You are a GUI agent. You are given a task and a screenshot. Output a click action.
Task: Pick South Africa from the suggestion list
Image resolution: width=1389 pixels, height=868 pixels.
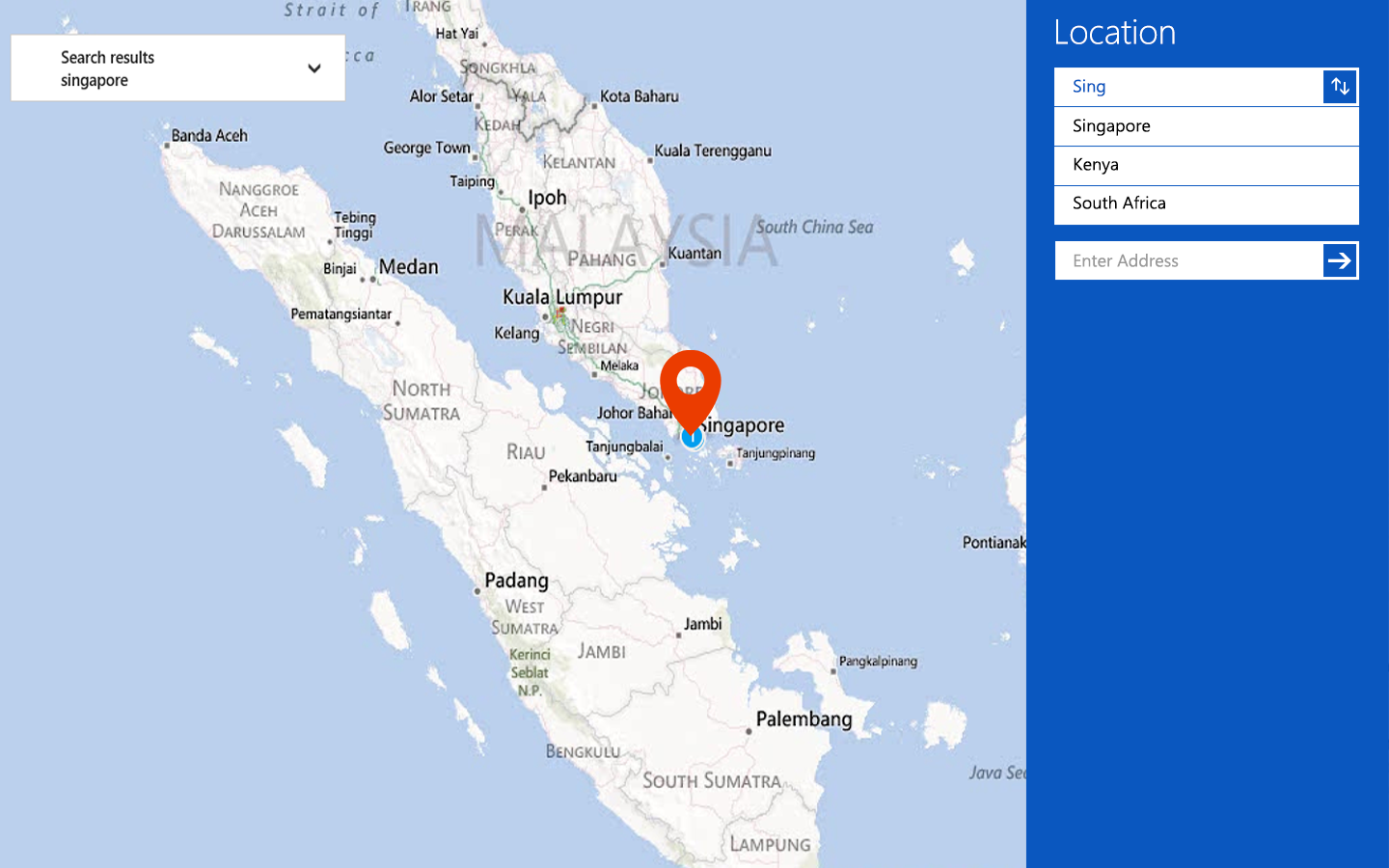[1207, 203]
